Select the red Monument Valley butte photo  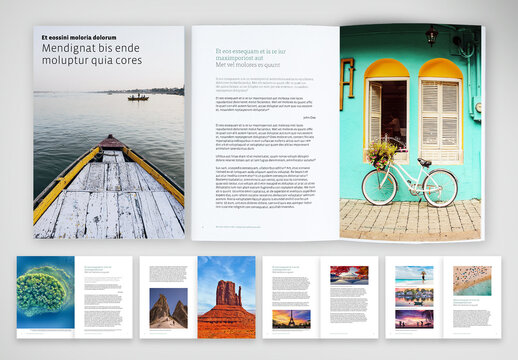(x=227, y=297)
